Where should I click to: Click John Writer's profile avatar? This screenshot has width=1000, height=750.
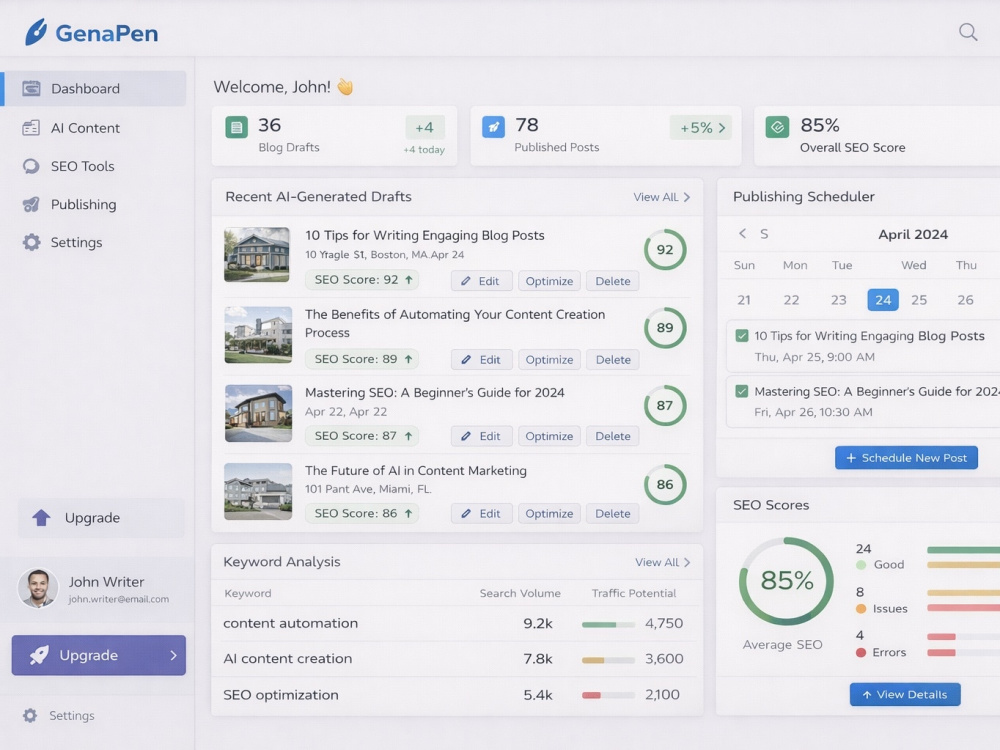tap(38, 588)
